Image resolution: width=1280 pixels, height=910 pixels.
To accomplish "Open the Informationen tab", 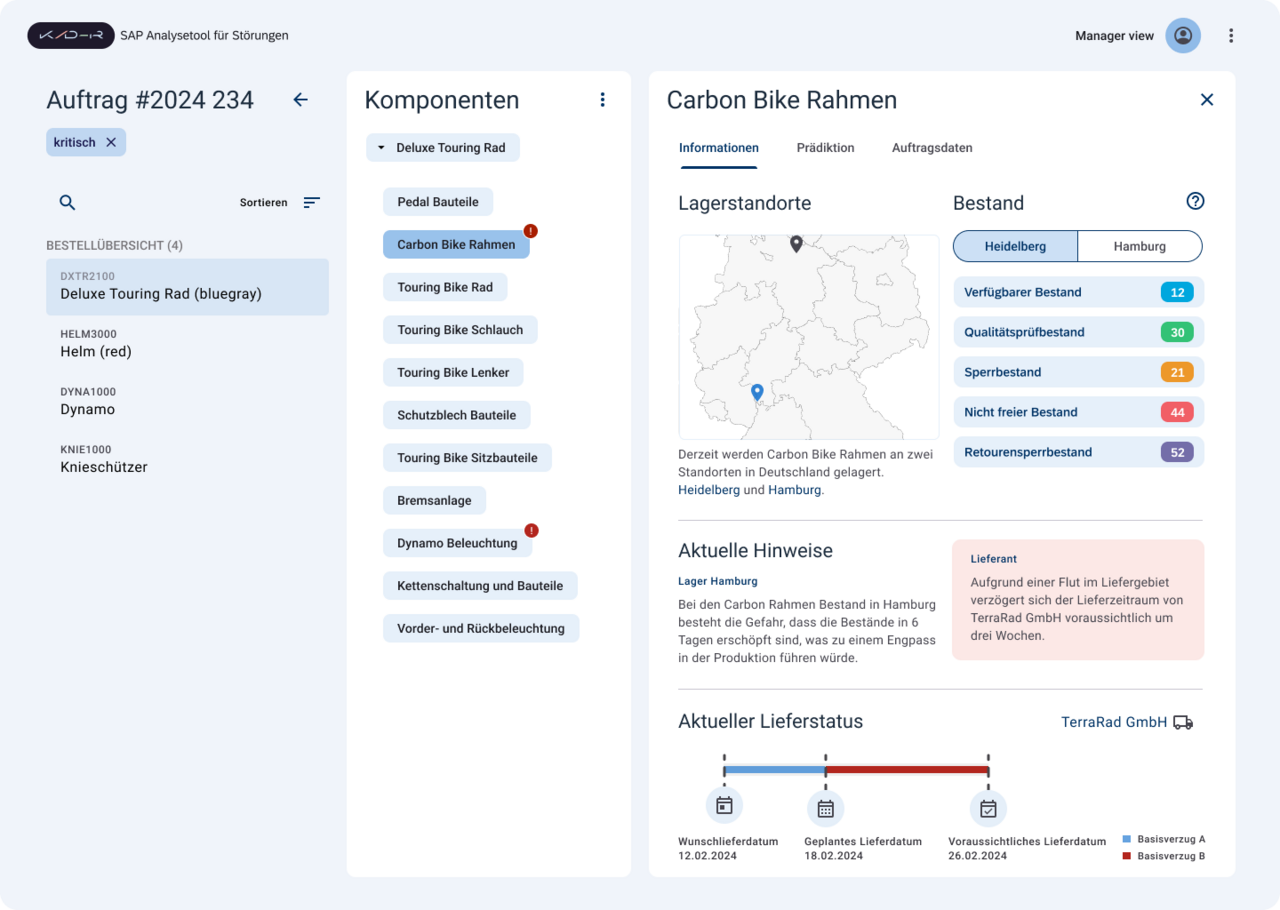I will (719, 148).
